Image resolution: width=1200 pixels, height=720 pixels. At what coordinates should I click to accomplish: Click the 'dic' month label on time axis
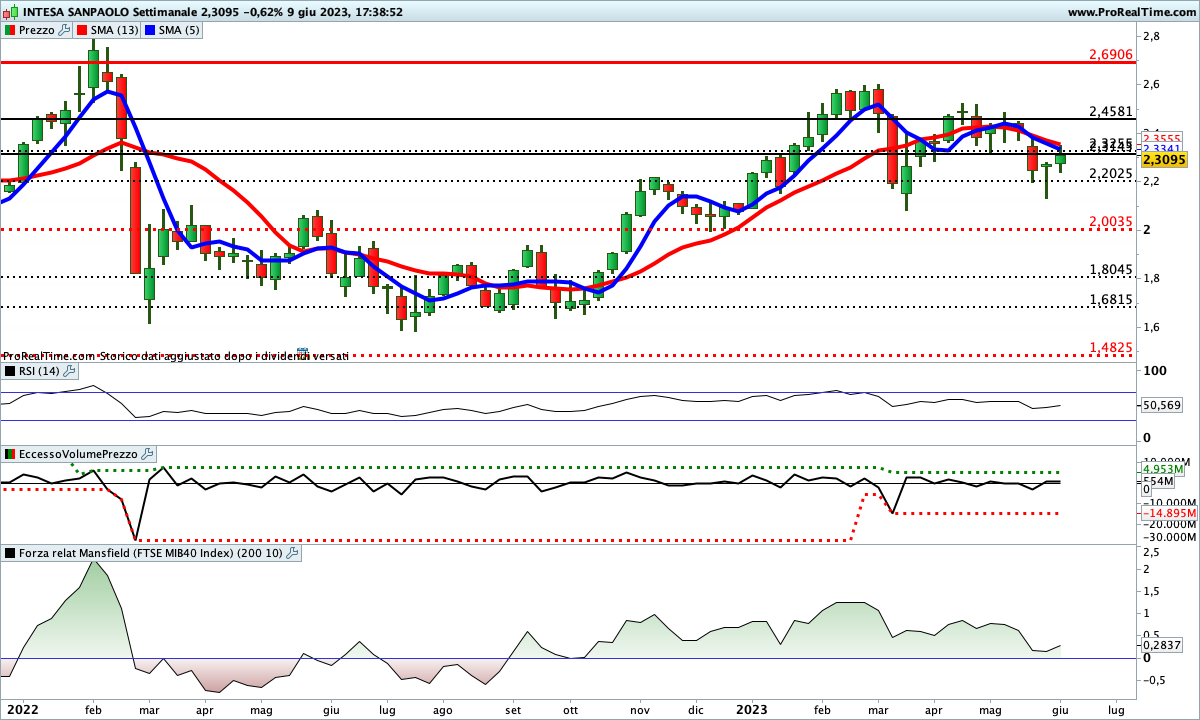[696, 709]
